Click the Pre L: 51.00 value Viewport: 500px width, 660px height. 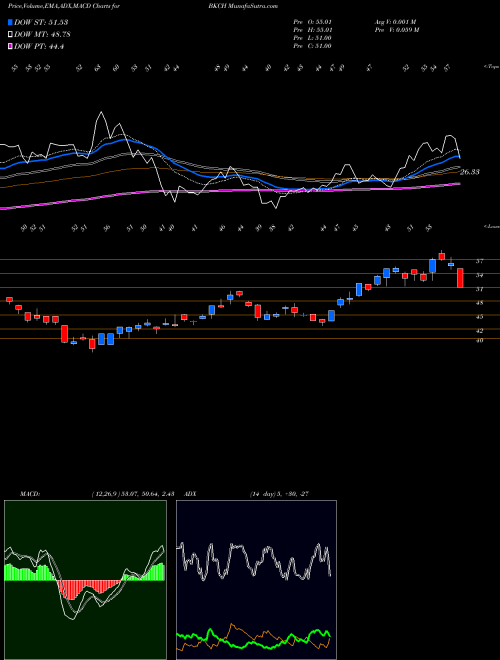point(312,38)
